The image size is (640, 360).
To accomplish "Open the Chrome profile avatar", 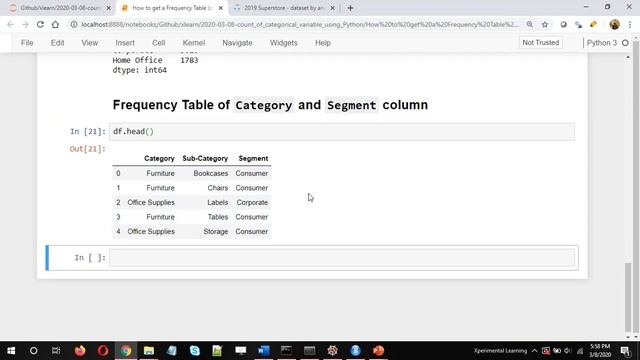I will tap(614, 24).
